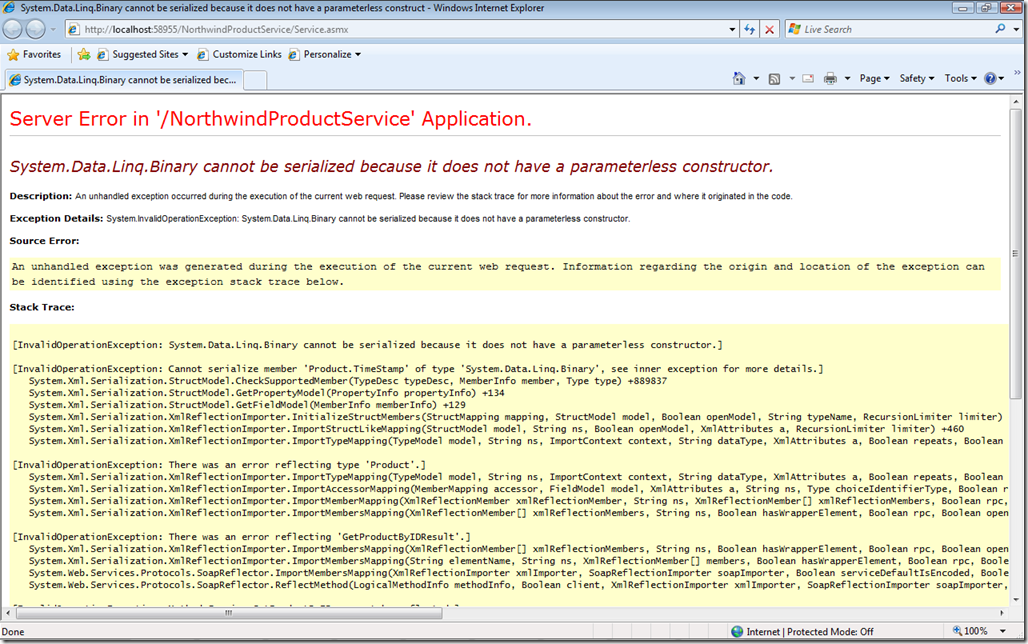Image resolution: width=1028 pixels, height=644 pixels.
Task: Click the 100% zoom level button
Action: pyautogui.click(x=970, y=631)
